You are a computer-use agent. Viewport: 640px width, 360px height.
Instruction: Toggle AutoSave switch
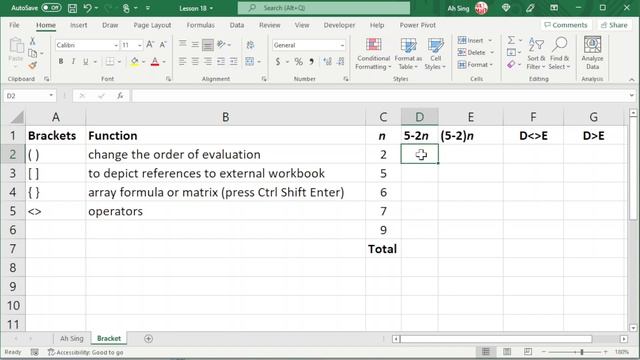(x=51, y=8)
